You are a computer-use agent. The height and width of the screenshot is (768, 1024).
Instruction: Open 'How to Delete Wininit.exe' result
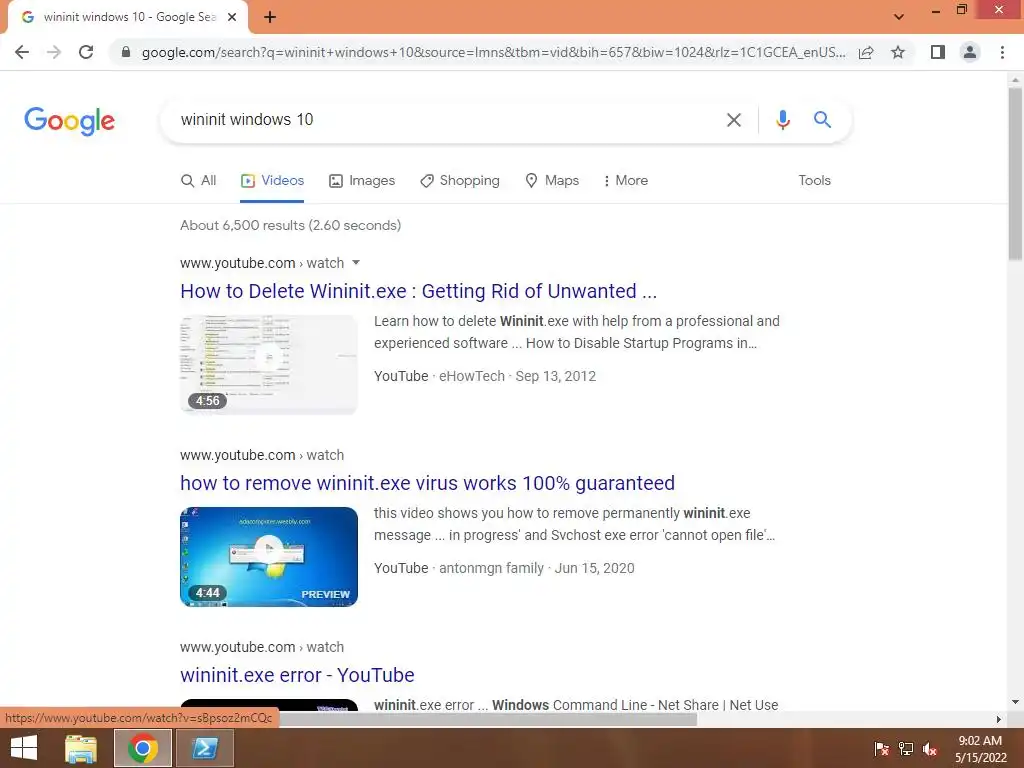pos(419,291)
